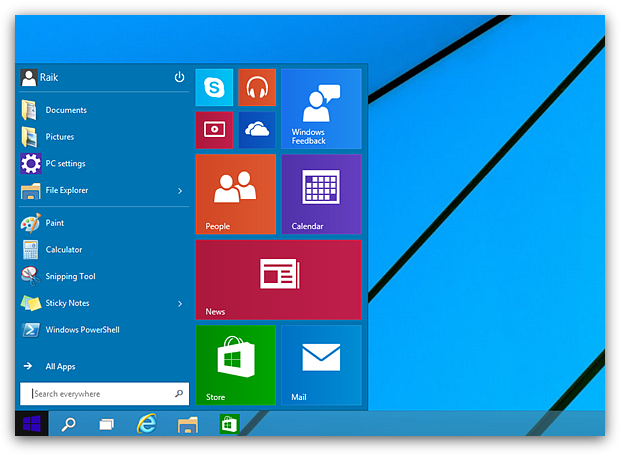Open the Store tile

pyautogui.click(x=236, y=365)
